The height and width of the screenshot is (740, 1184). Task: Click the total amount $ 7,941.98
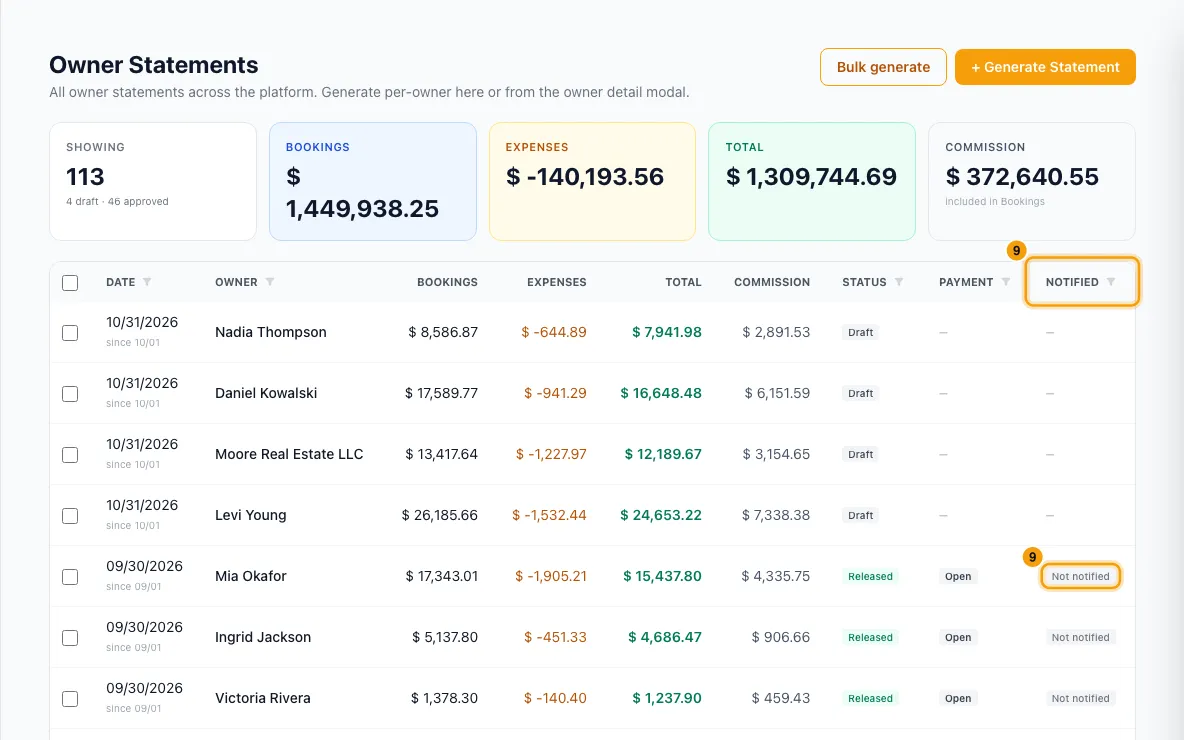(667, 332)
